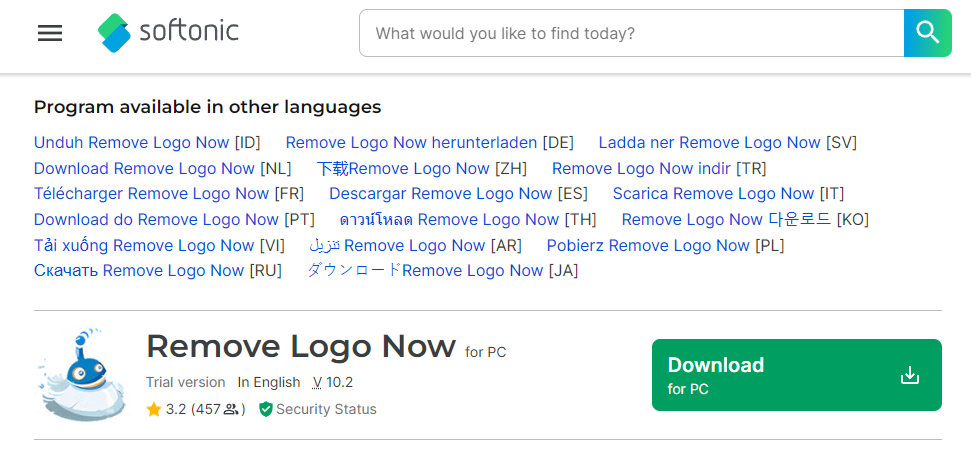The image size is (971, 452).
Task: Open 'Descargar Remove Logo Now' Spanish link
Action: pyautogui.click(x=440, y=194)
